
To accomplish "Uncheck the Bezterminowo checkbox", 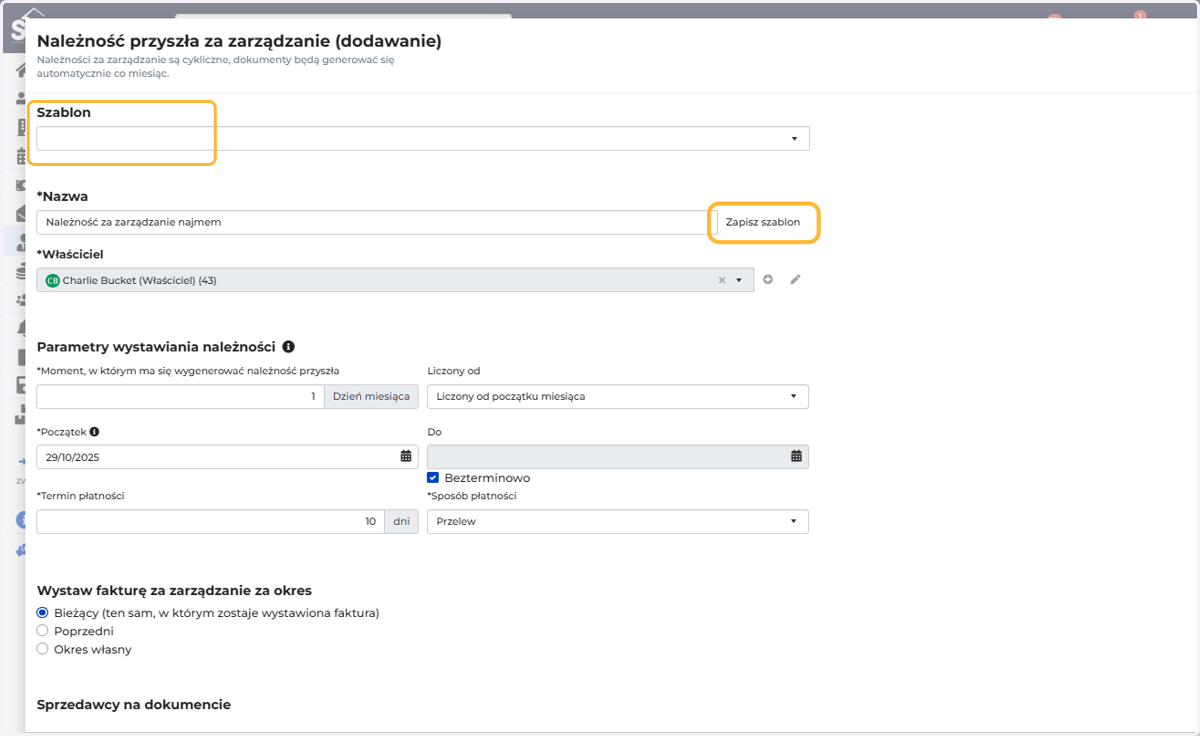I will pos(433,478).
